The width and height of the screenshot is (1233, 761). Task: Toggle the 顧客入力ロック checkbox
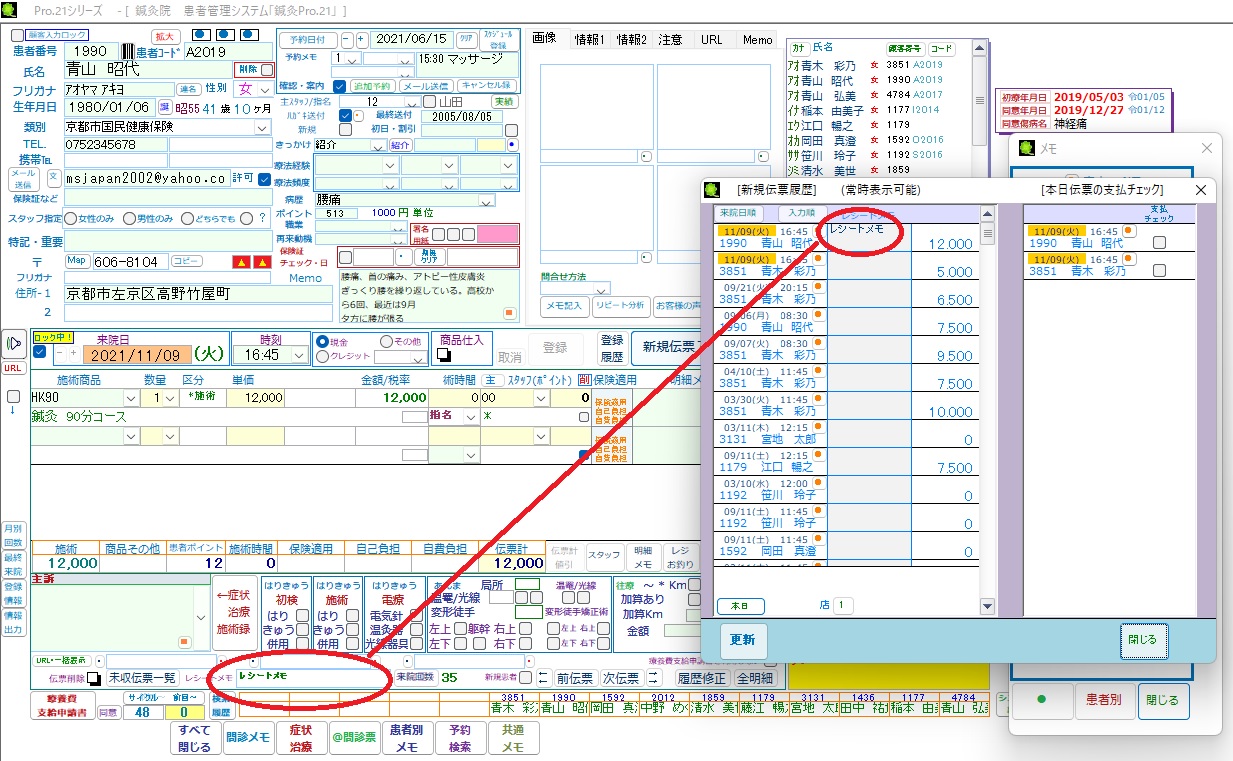click(x=17, y=35)
